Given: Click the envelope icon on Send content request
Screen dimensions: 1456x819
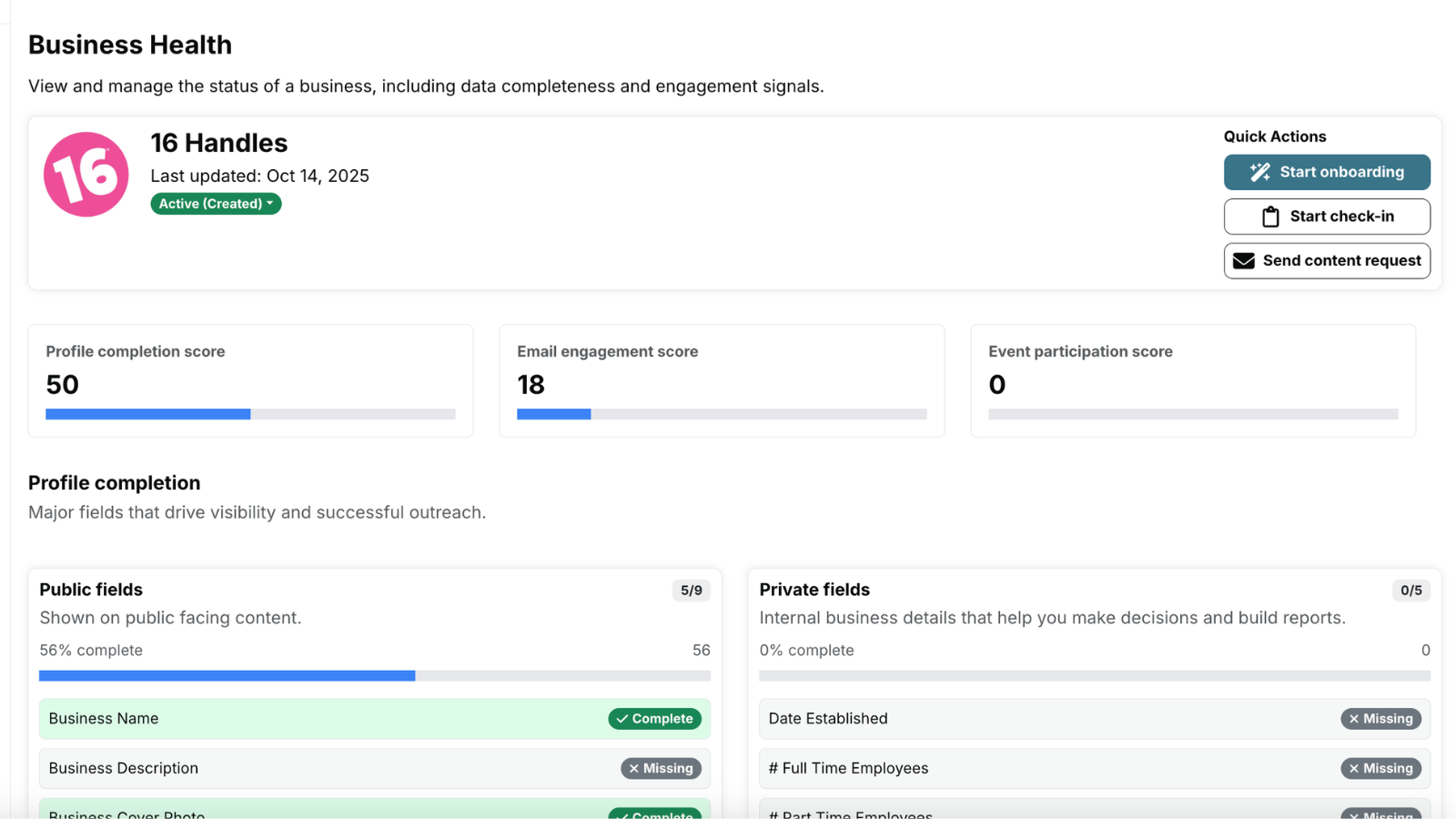Looking at the screenshot, I should (1243, 261).
